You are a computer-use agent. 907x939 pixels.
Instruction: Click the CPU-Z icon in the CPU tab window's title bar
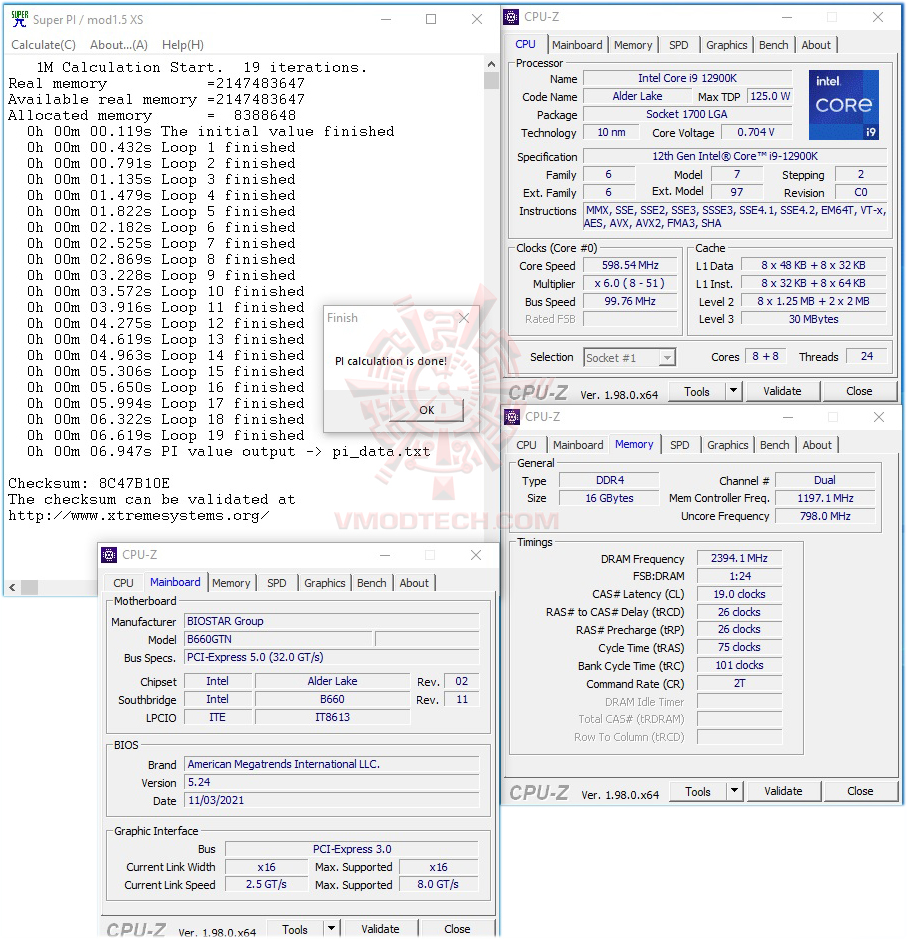[x=511, y=17]
